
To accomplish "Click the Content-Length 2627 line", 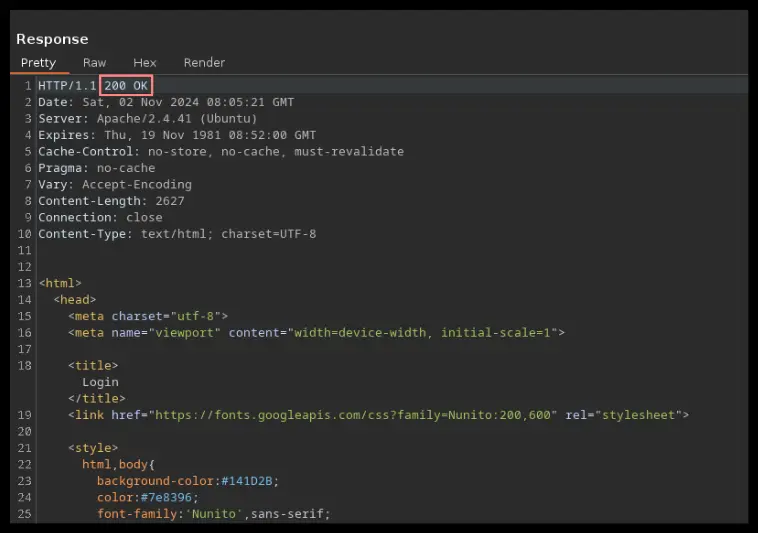I will pos(111,201).
